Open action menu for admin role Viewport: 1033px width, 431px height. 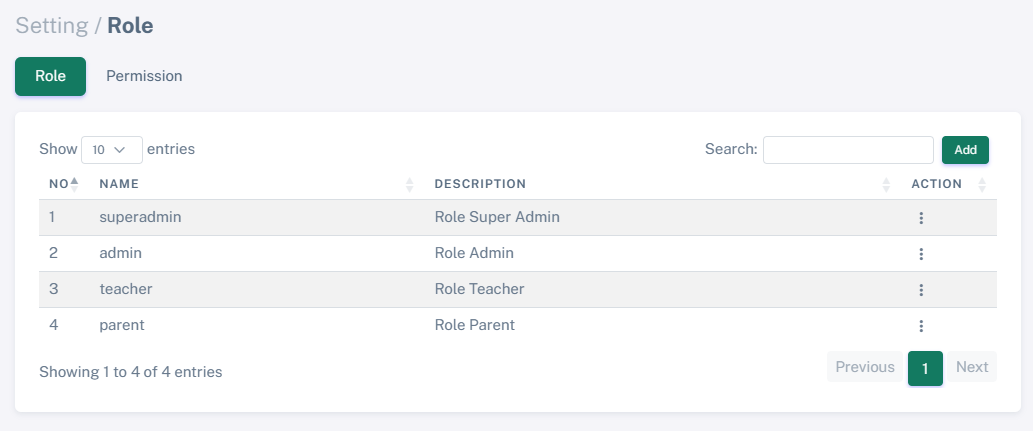[921, 254]
